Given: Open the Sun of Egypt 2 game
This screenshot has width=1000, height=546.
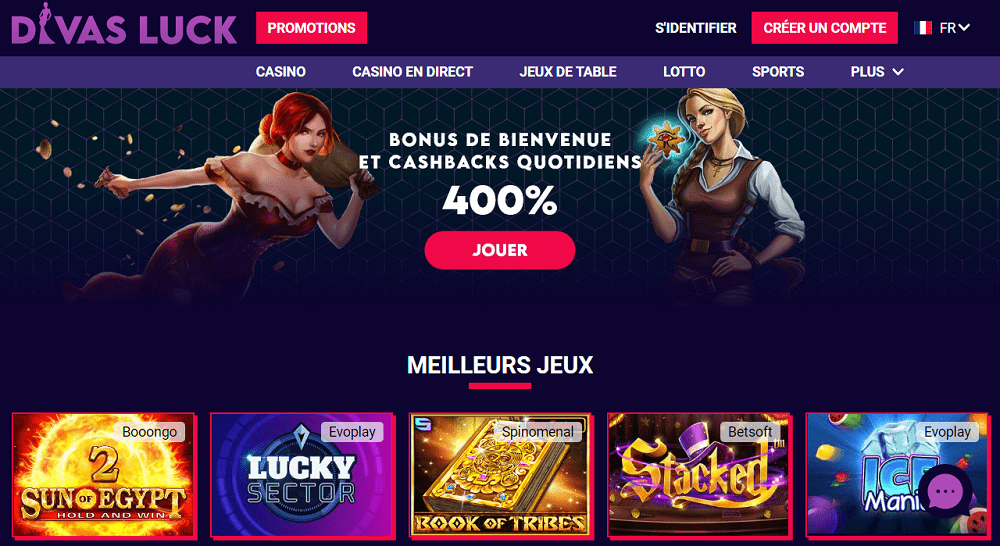Looking at the screenshot, I should click(x=103, y=475).
